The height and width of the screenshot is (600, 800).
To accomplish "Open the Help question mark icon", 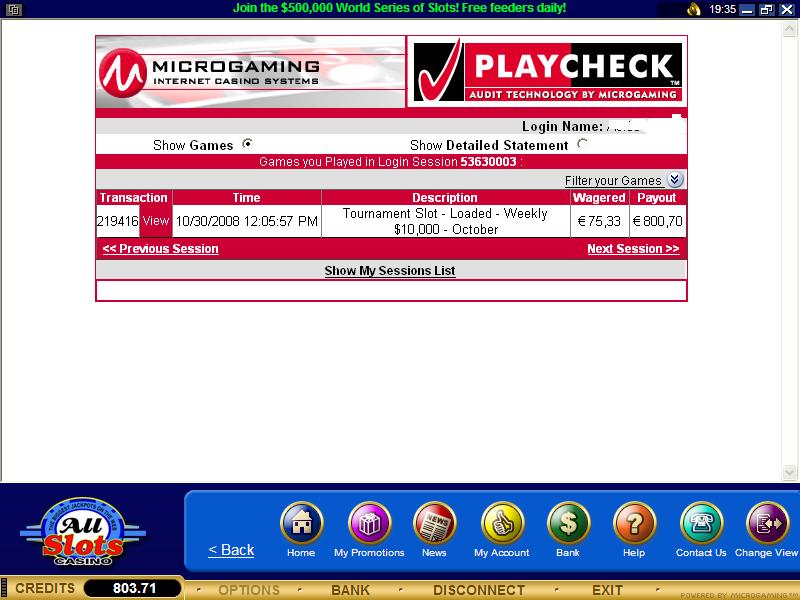I will (634, 523).
